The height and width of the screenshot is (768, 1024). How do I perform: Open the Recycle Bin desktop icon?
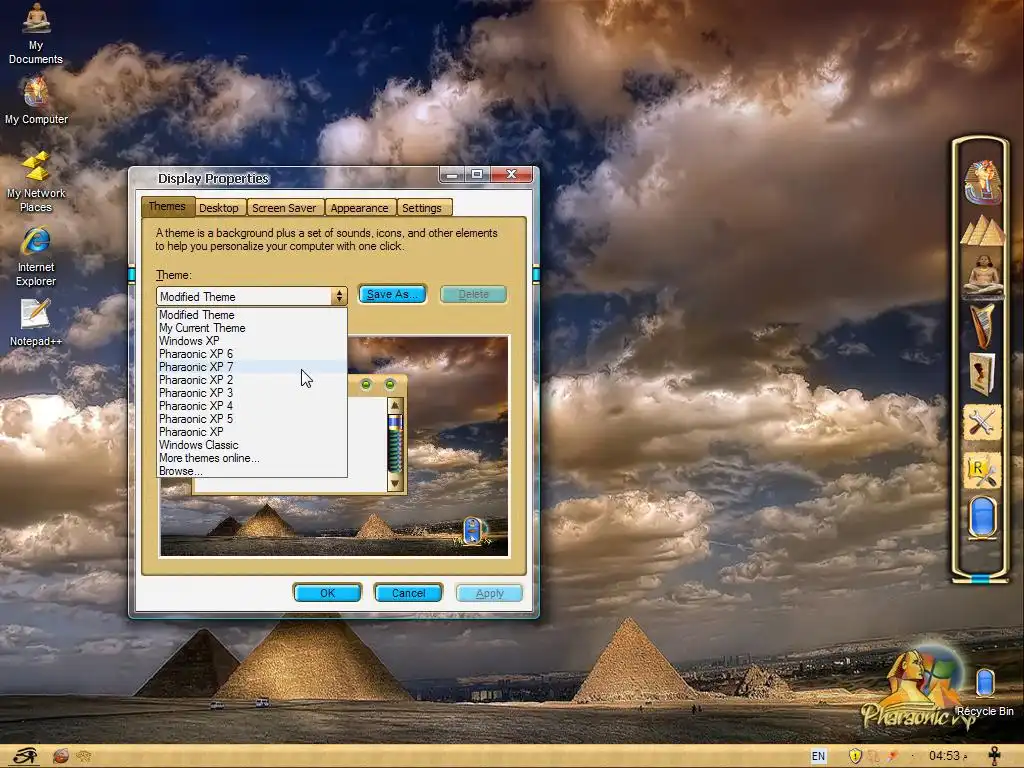point(985,691)
